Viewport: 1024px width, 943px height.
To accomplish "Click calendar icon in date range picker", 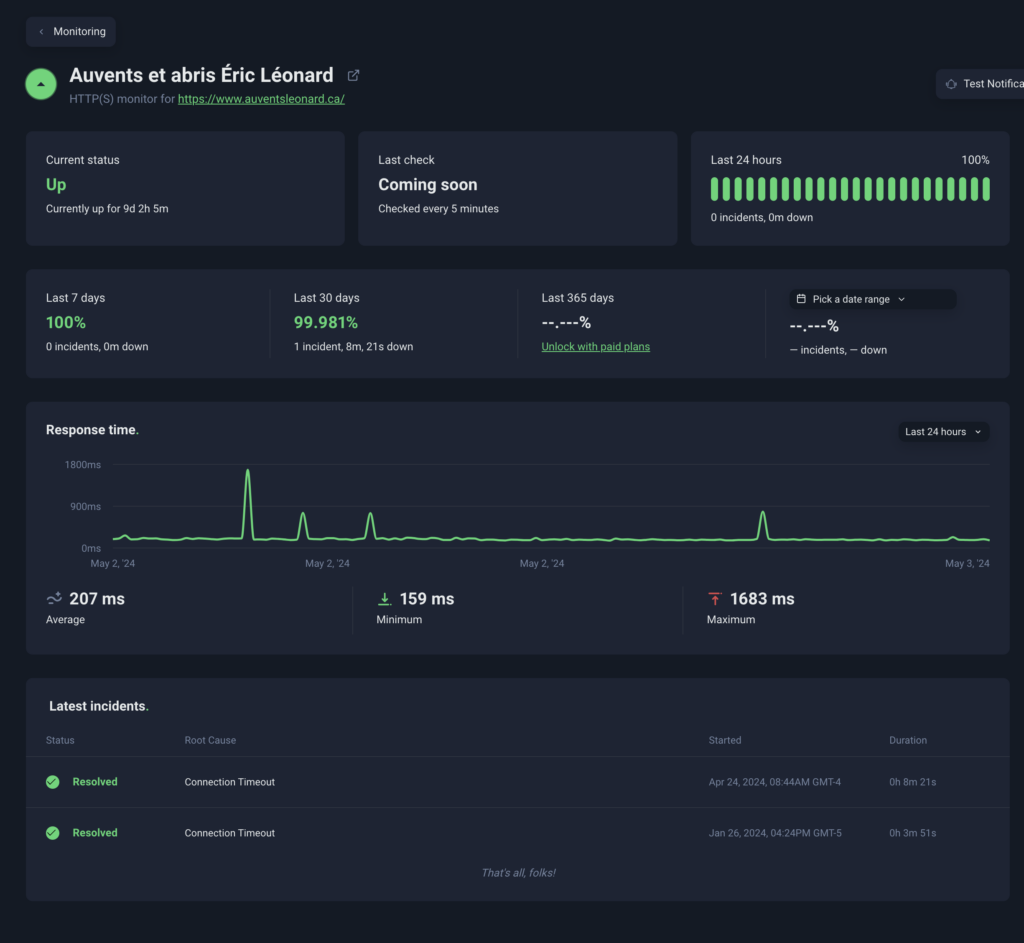I will pyautogui.click(x=801, y=299).
